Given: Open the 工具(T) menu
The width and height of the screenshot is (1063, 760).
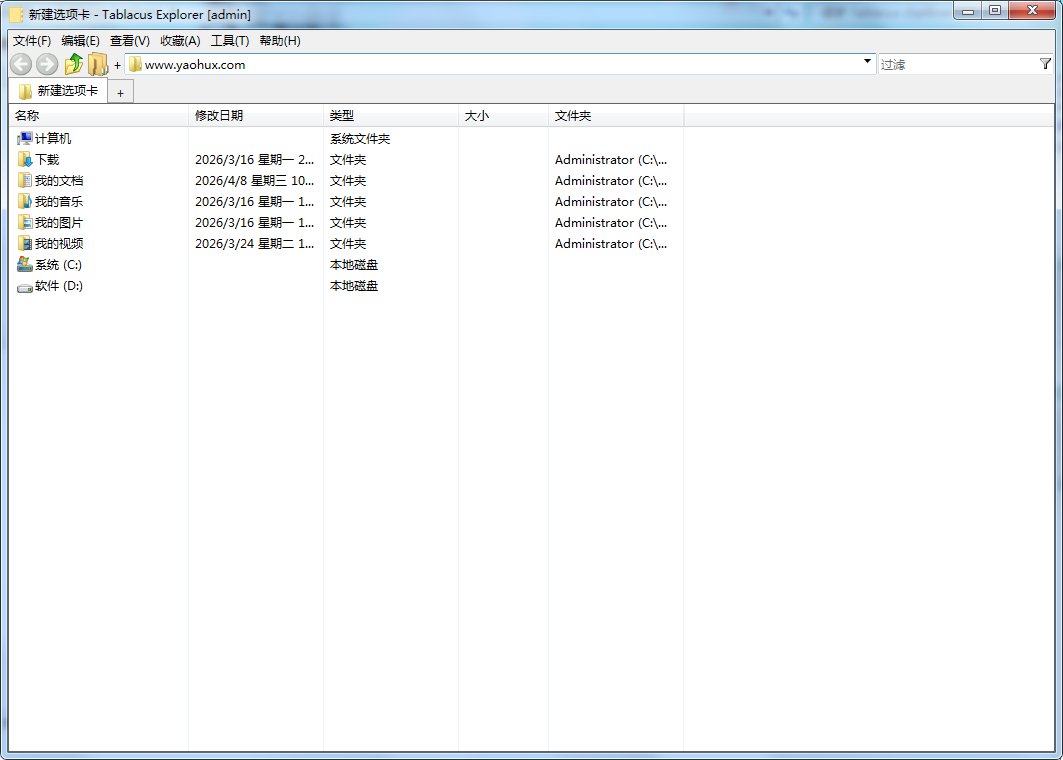Looking at the screenshot, I should [x=228, y=40].
